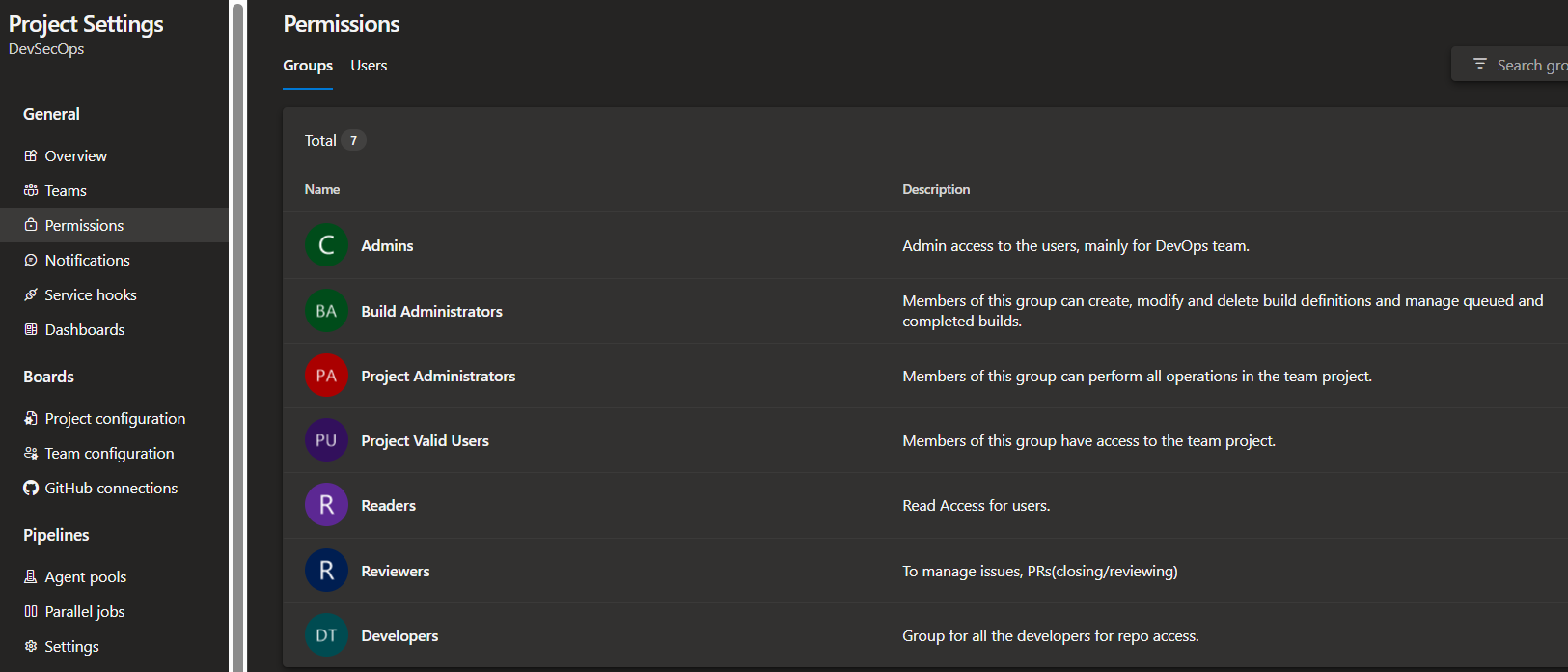
Task: Open the Project Administrators group
Action: 438,376
